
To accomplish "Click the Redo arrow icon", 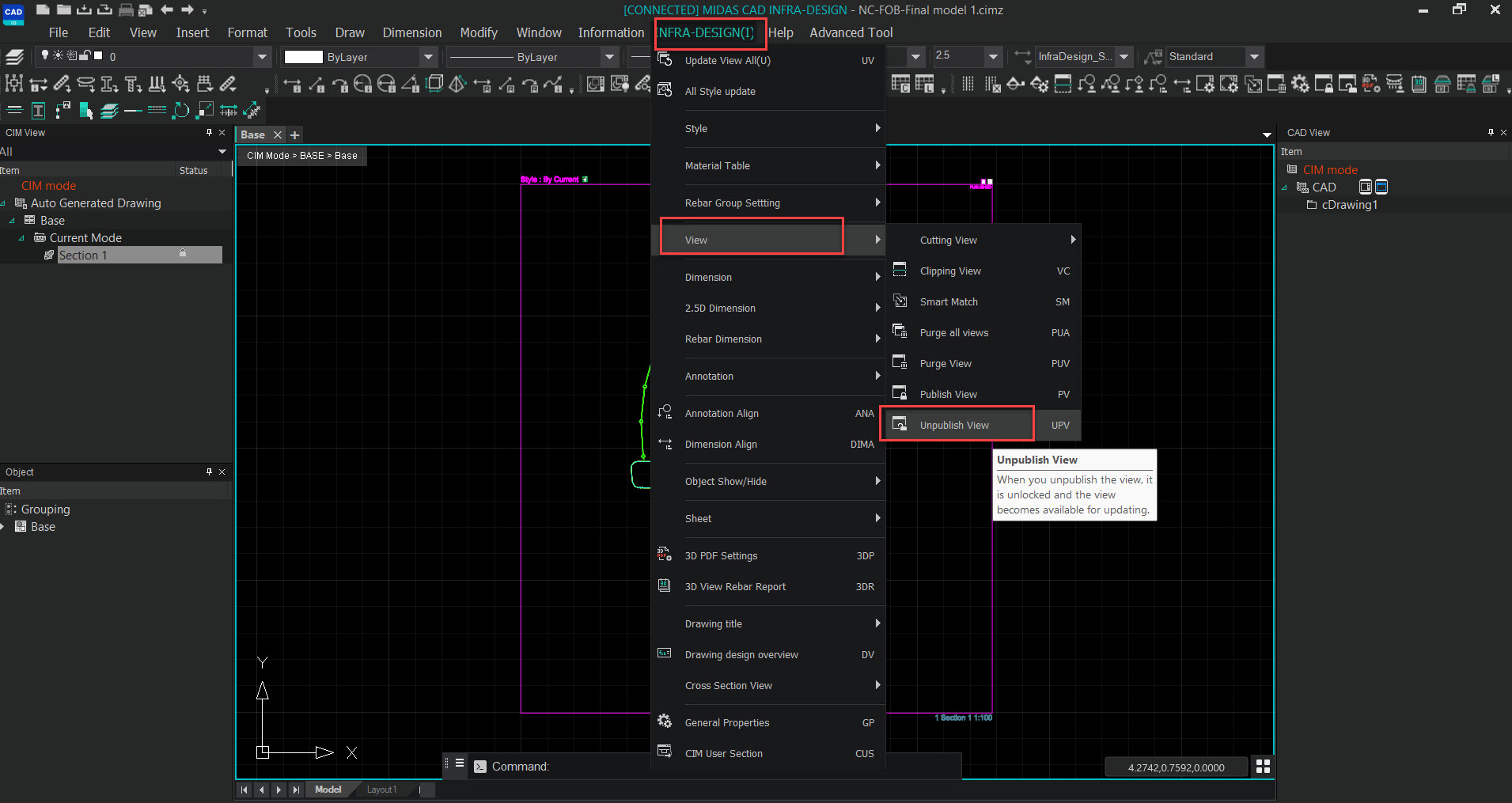I will [188, 9].
